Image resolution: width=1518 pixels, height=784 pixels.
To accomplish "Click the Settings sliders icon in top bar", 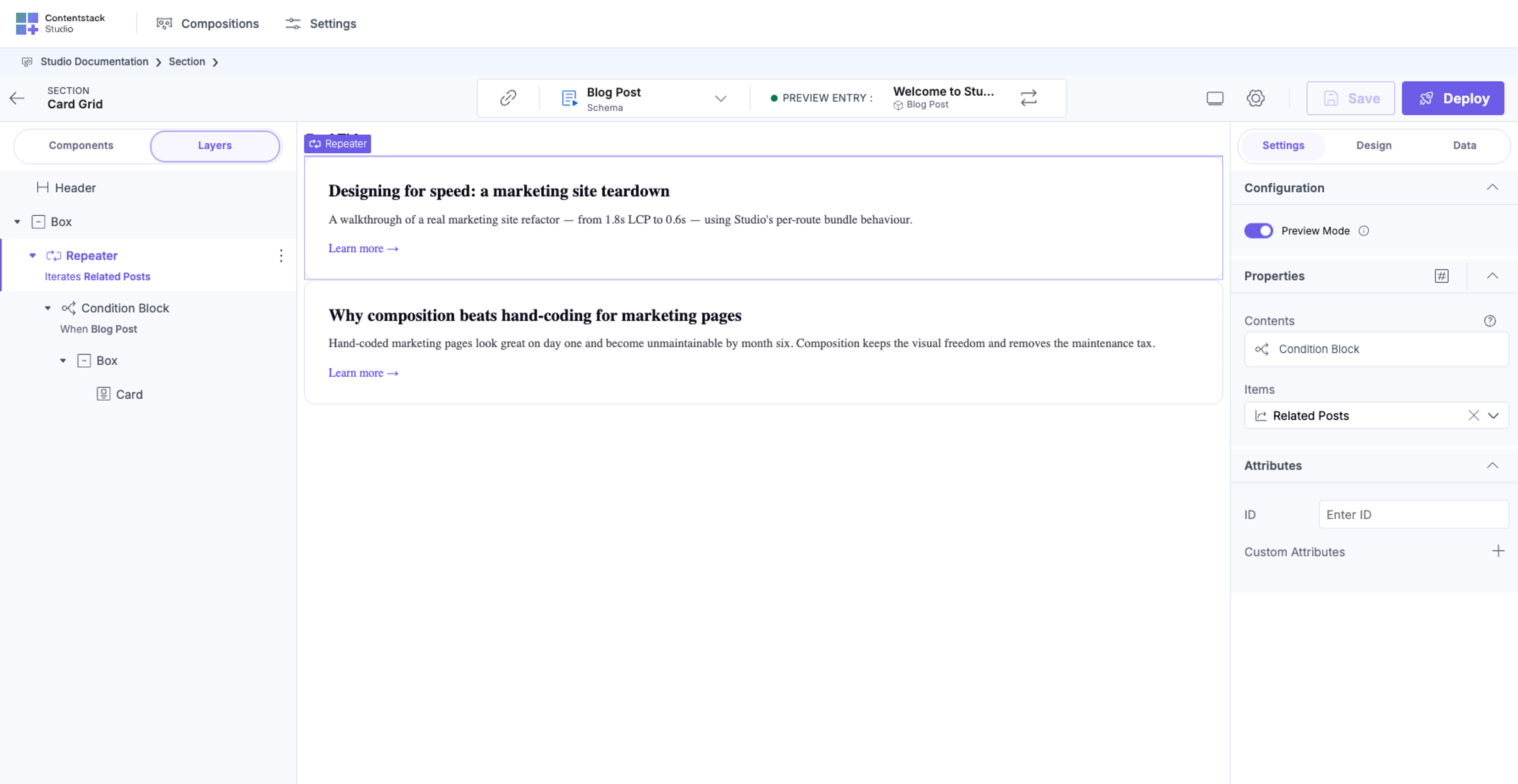I will click(293, 24).
